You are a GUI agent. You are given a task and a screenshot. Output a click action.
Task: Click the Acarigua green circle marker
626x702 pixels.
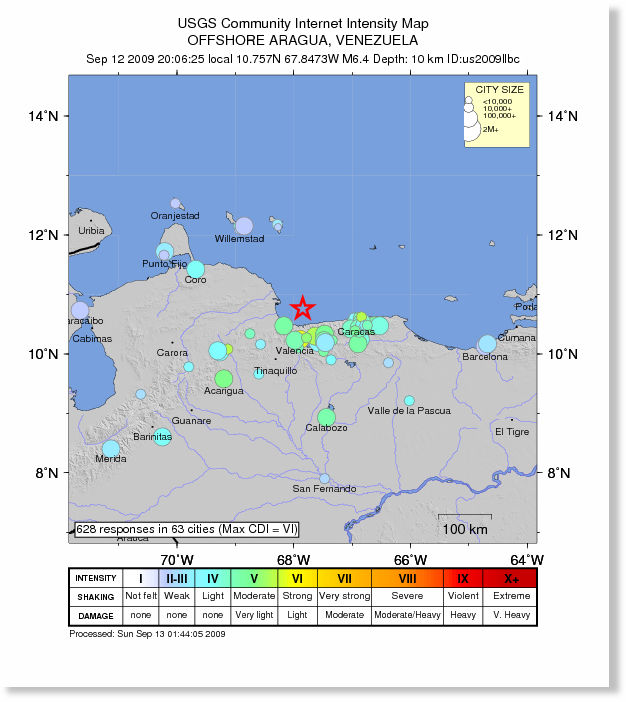pos(223,379)
